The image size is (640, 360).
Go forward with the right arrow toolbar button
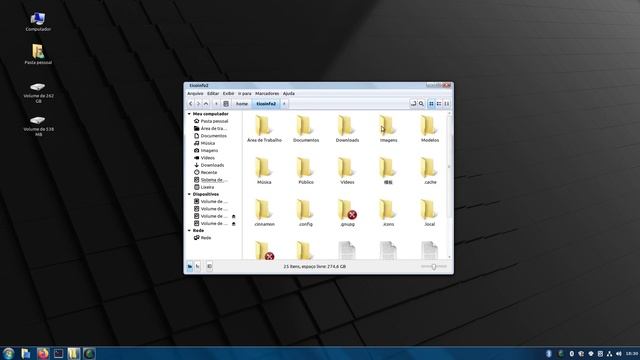198,104
